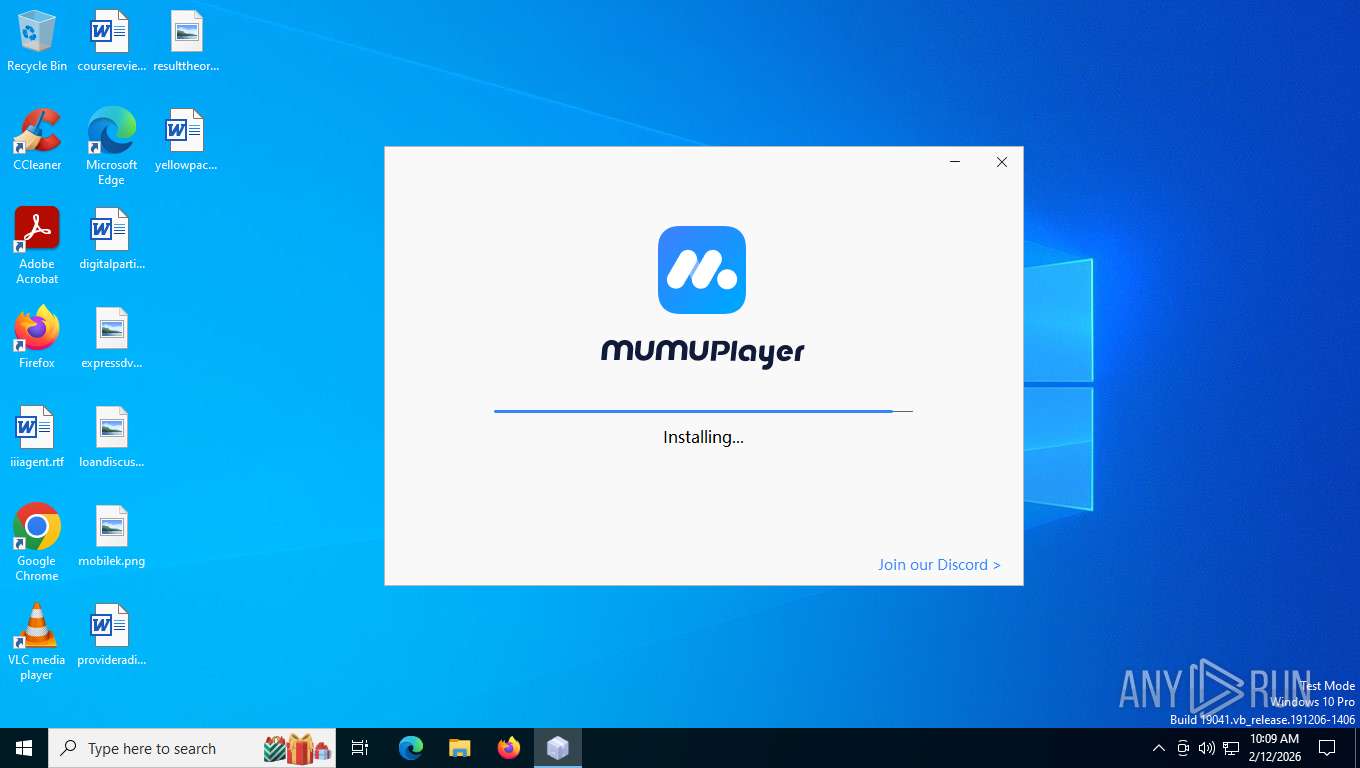Focus the taskbar search box

(x=192, y=748)
